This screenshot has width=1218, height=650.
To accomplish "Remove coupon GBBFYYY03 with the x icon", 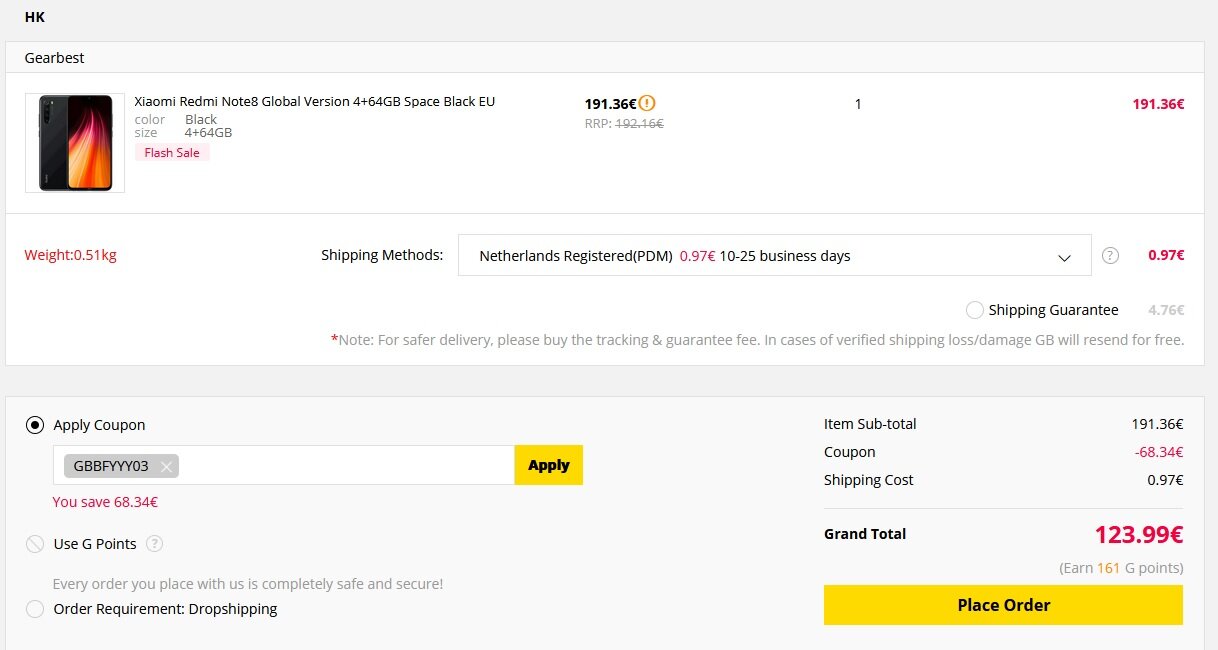I will click(167, 466).
